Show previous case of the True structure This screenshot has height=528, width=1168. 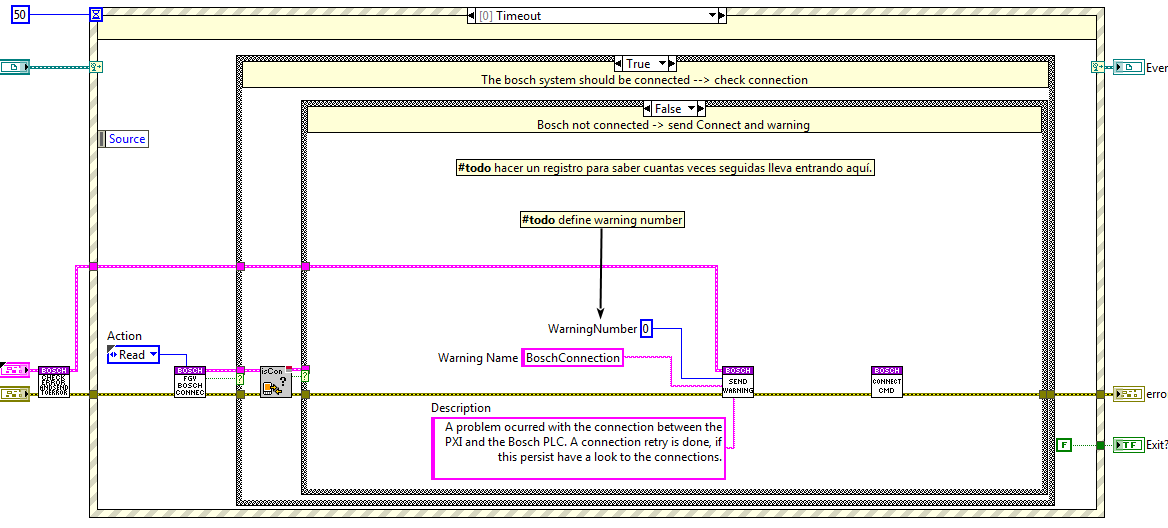tap(618, 64)
